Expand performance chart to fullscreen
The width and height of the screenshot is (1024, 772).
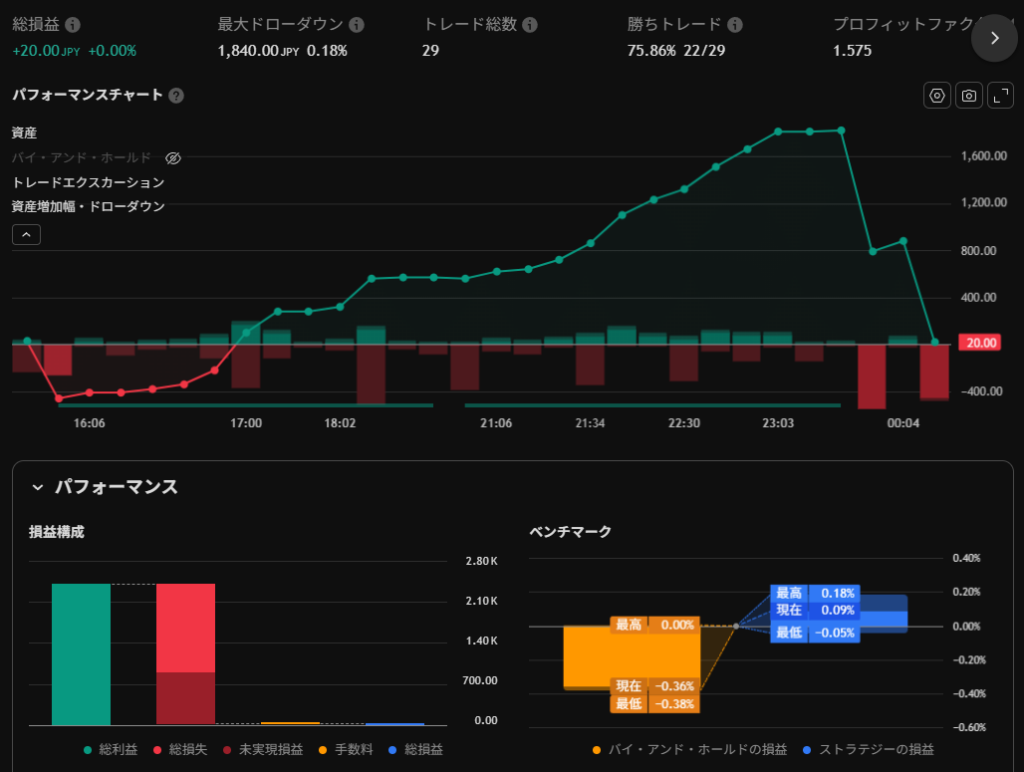[1000, 96]
